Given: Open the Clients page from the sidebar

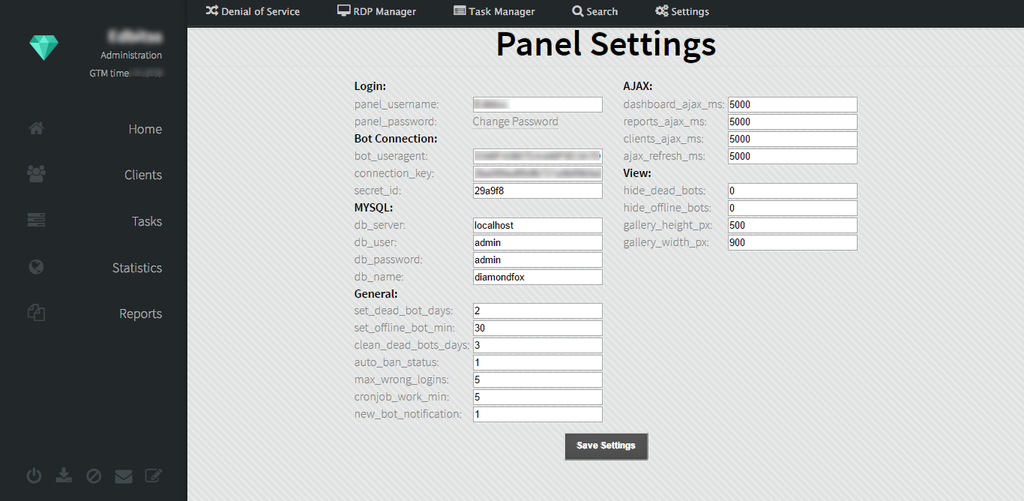Looking at the screenshot, I should 143,175.
